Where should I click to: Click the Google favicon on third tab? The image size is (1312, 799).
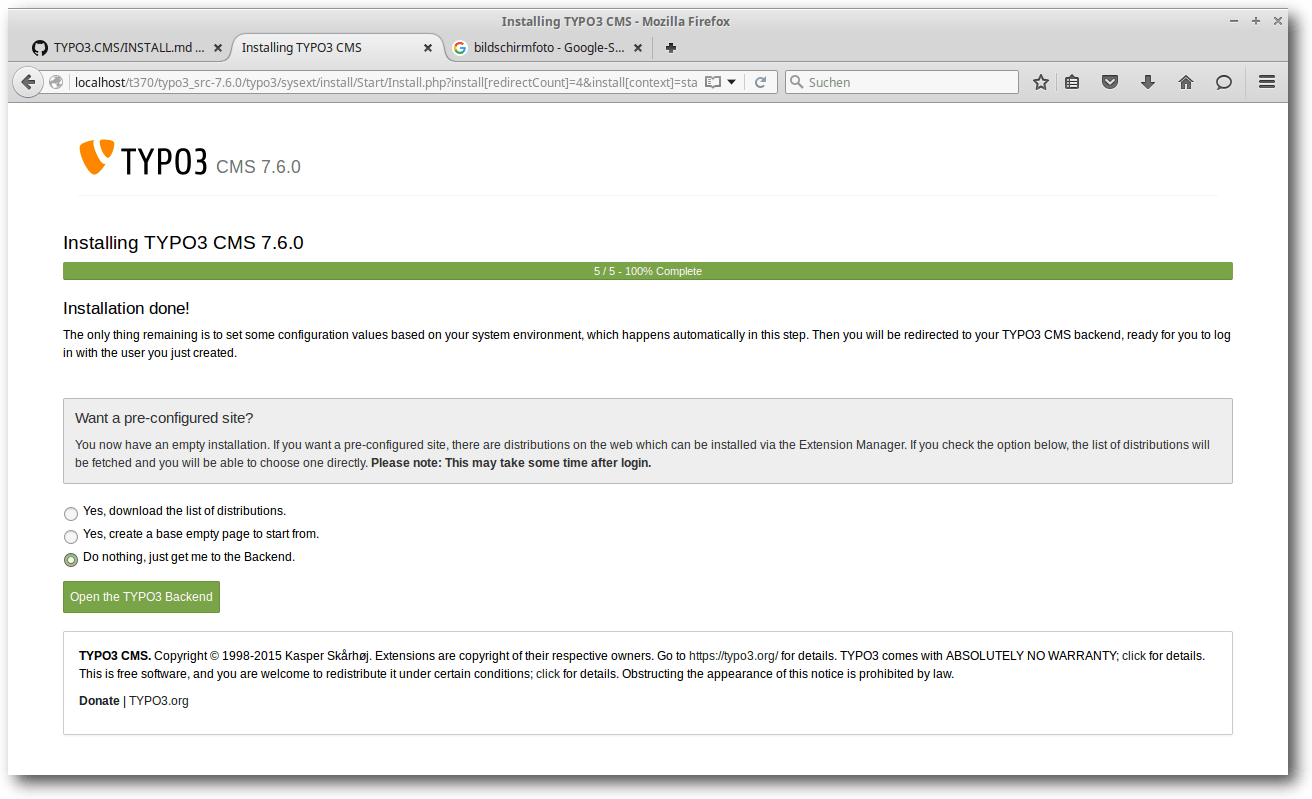point(460,47)
